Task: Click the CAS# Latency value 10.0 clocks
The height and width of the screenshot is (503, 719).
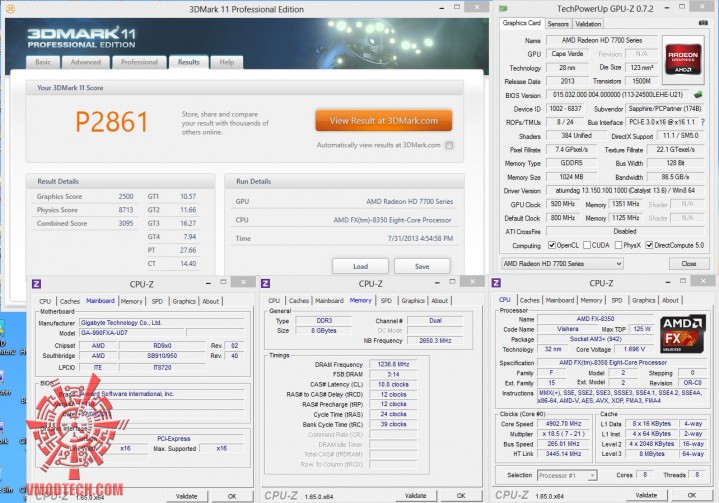Action: coord(393,385)
